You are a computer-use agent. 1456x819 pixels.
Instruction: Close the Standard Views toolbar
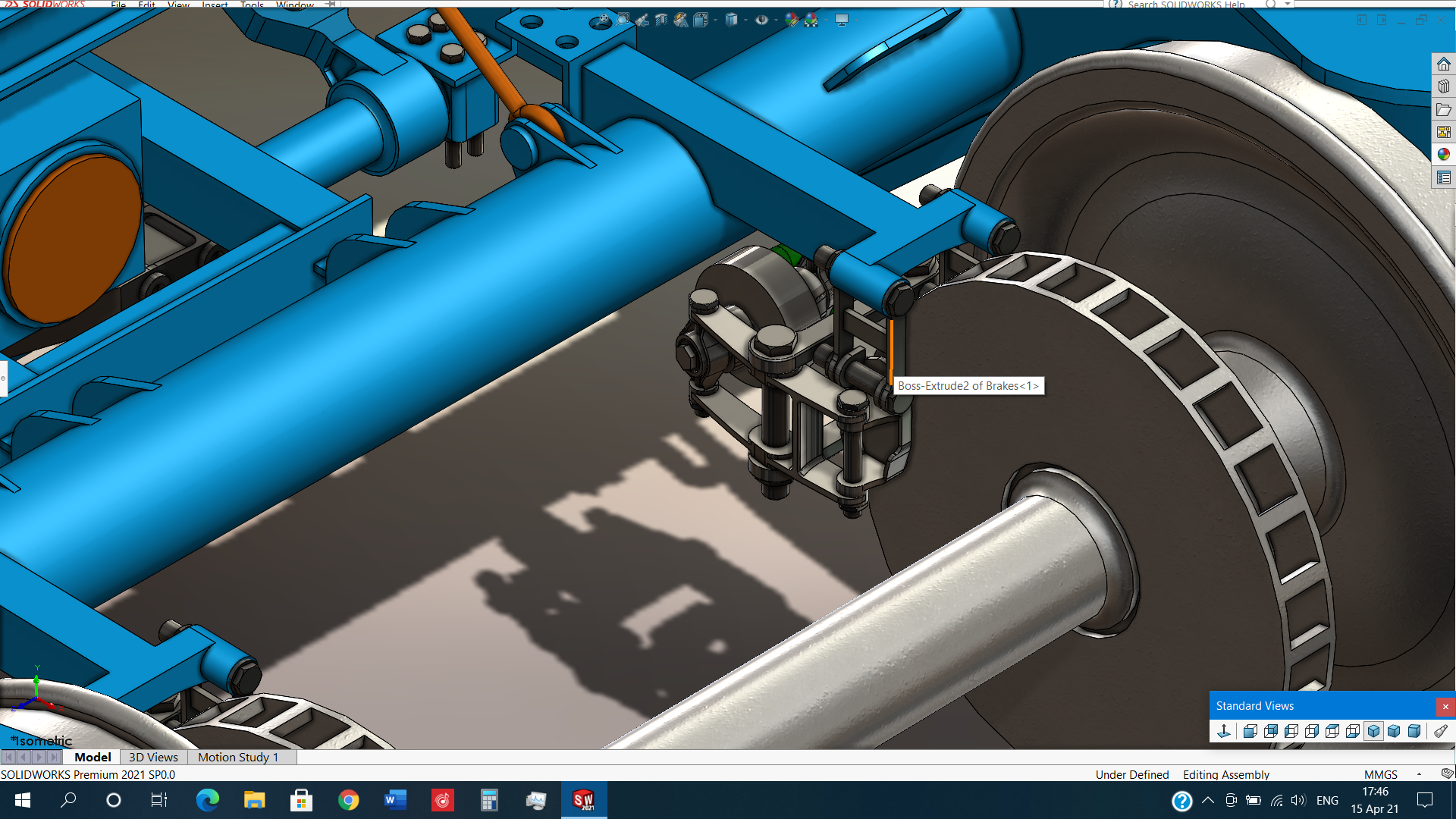coord(1445,706)
